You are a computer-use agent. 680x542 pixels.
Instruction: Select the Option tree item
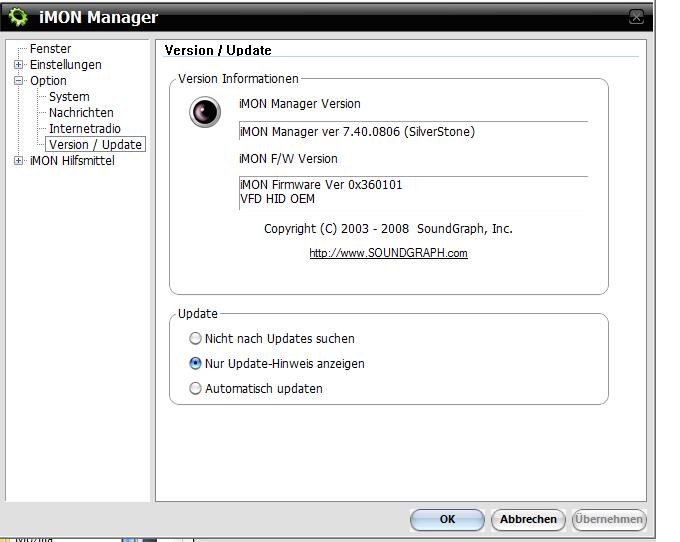[48, 81]
